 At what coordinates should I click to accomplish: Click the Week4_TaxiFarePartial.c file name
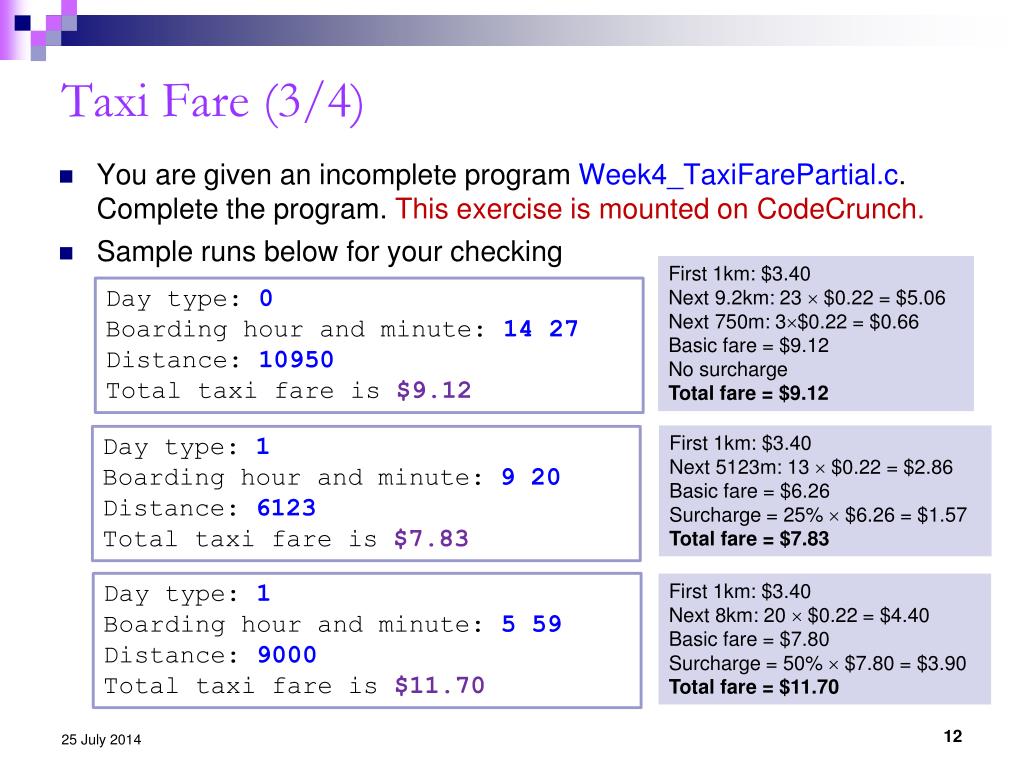739,175
